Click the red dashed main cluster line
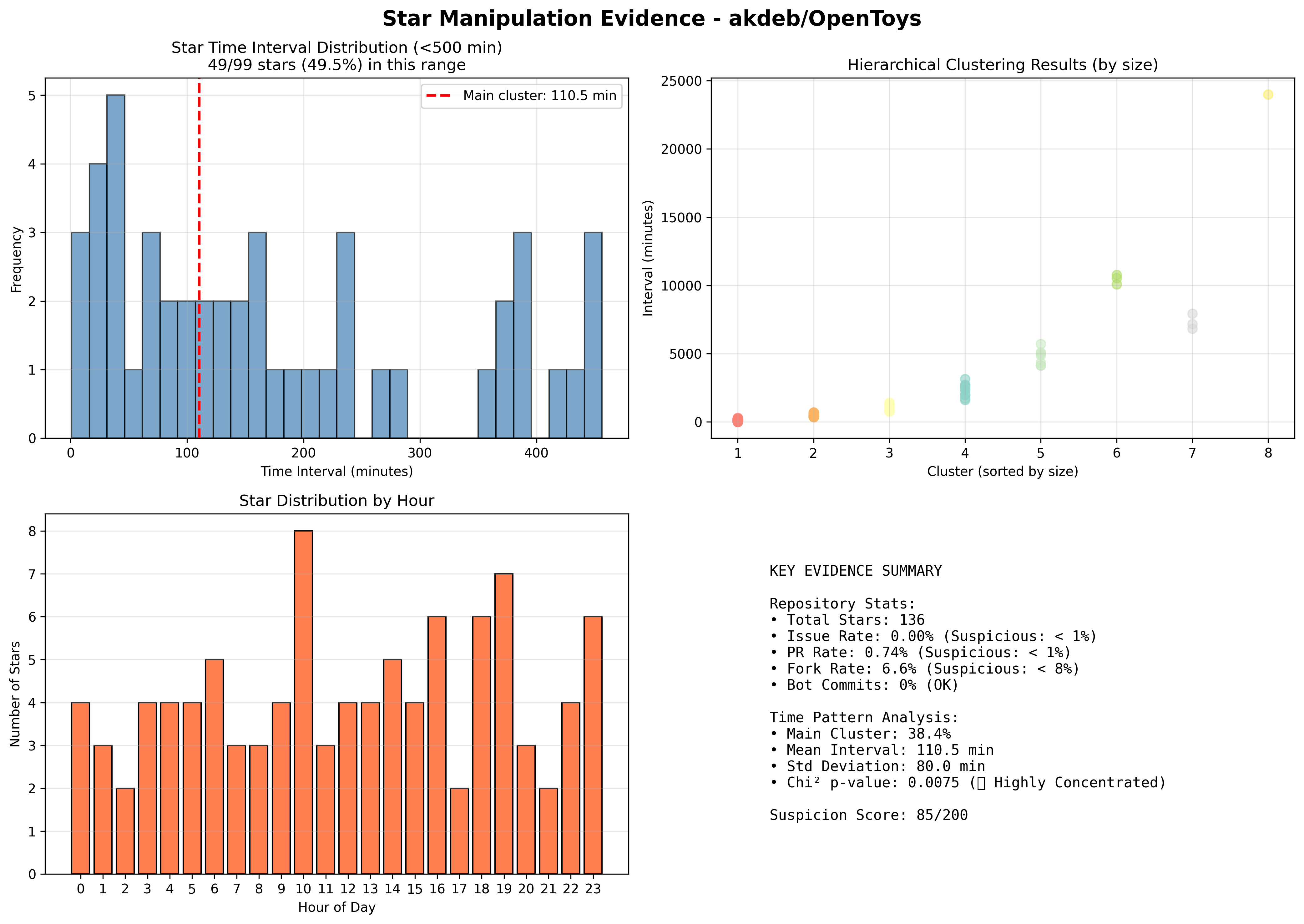Viewport: 1304px width, 924px height. 199,258
